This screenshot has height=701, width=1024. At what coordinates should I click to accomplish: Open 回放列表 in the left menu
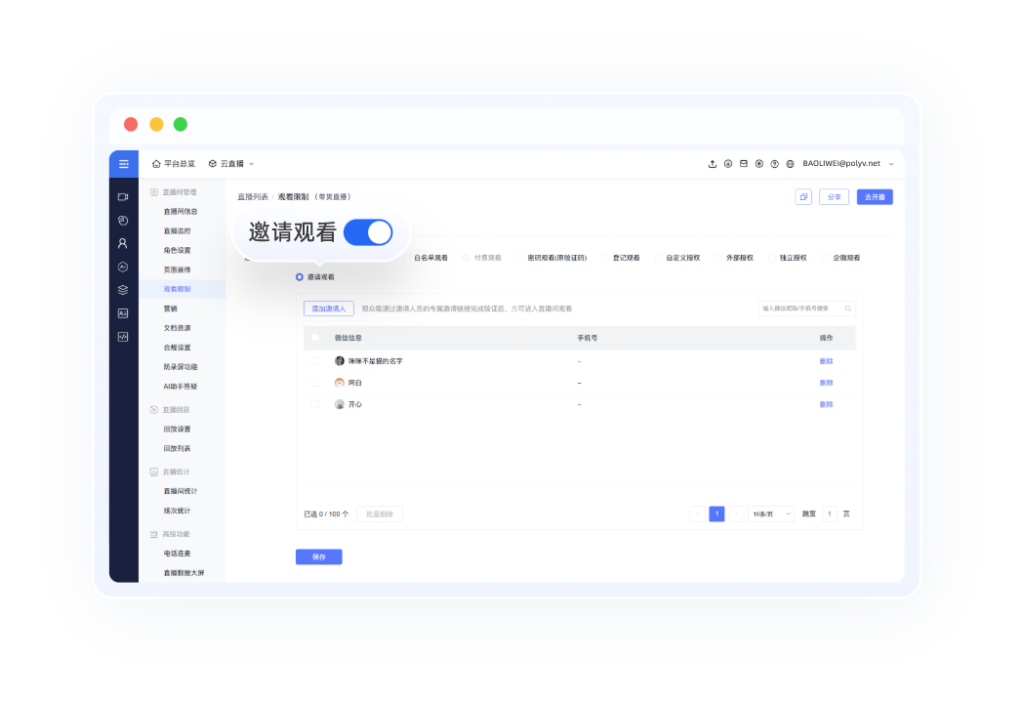coord(177,449)
